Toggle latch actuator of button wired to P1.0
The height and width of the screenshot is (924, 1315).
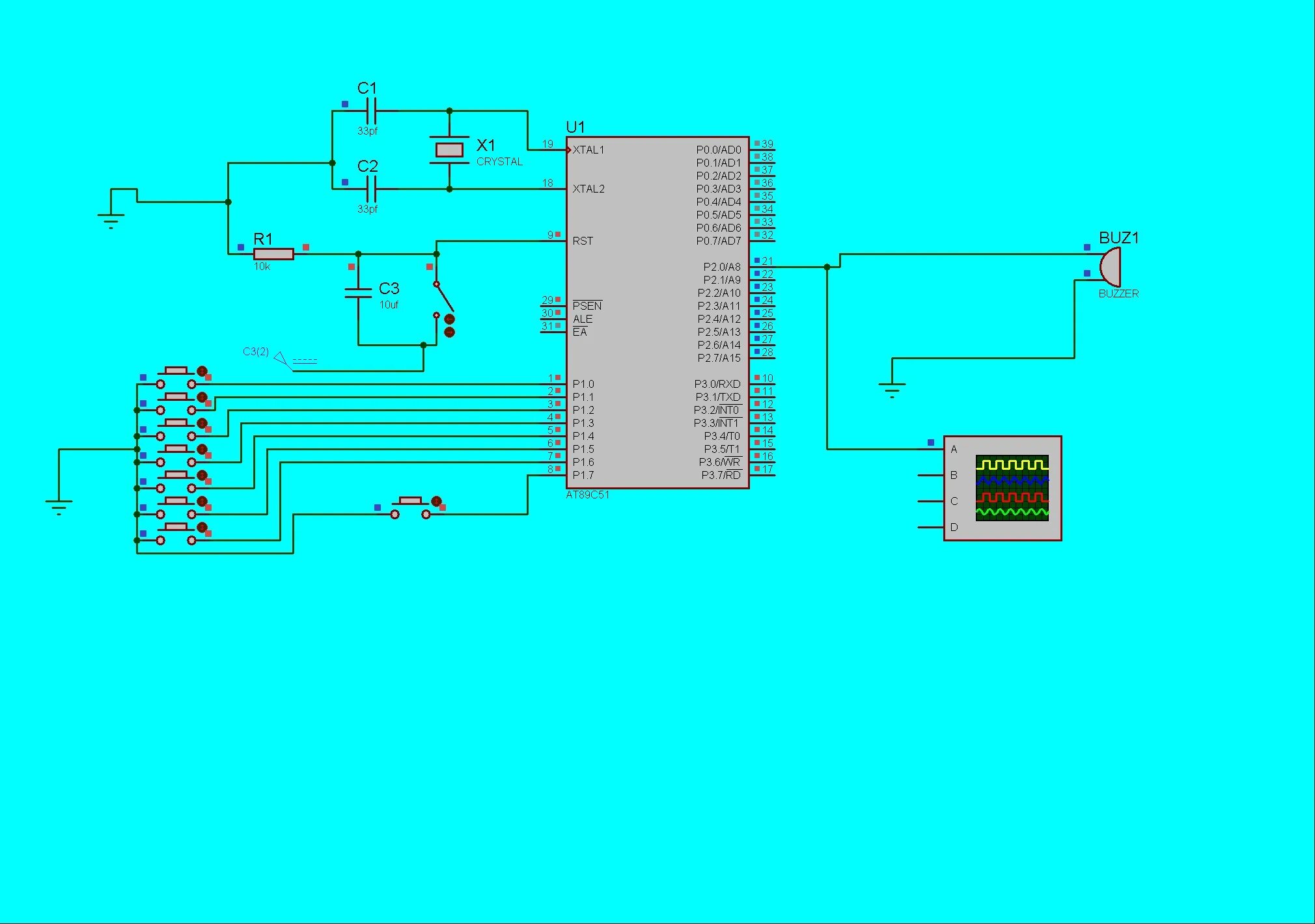point(202,372)
